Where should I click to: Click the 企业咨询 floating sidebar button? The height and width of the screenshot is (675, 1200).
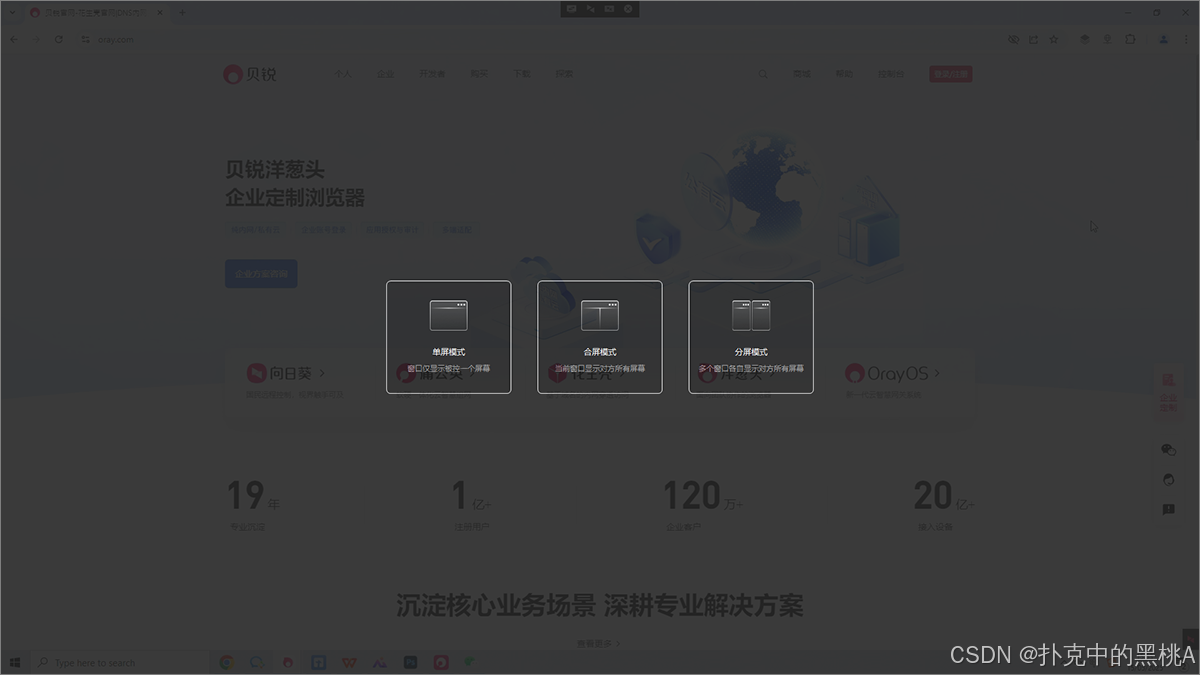(x=1168, y=393)
